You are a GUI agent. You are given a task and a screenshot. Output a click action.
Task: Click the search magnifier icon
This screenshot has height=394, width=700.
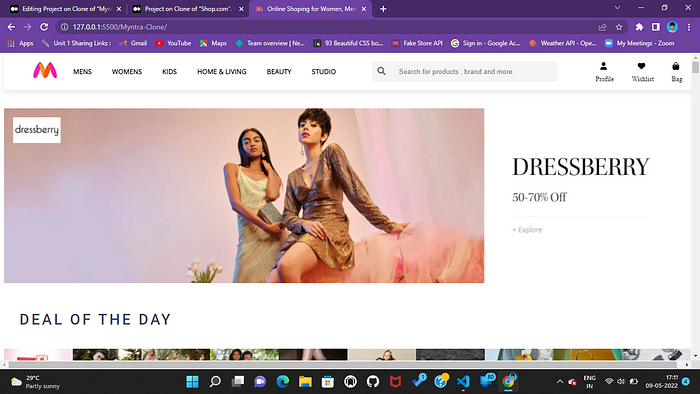click(x=381, y=71)
